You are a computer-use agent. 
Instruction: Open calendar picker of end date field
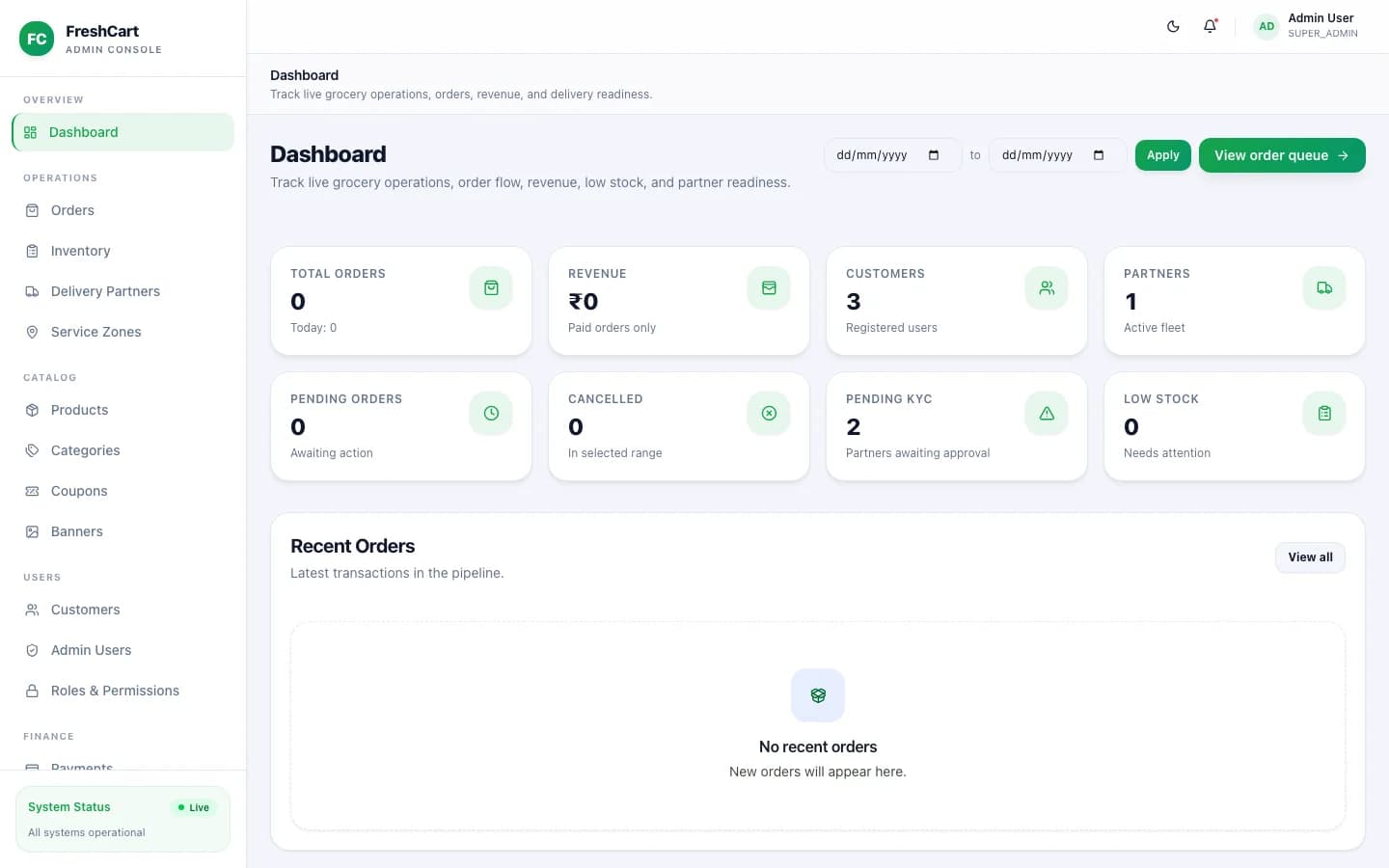pos(1099,155)
